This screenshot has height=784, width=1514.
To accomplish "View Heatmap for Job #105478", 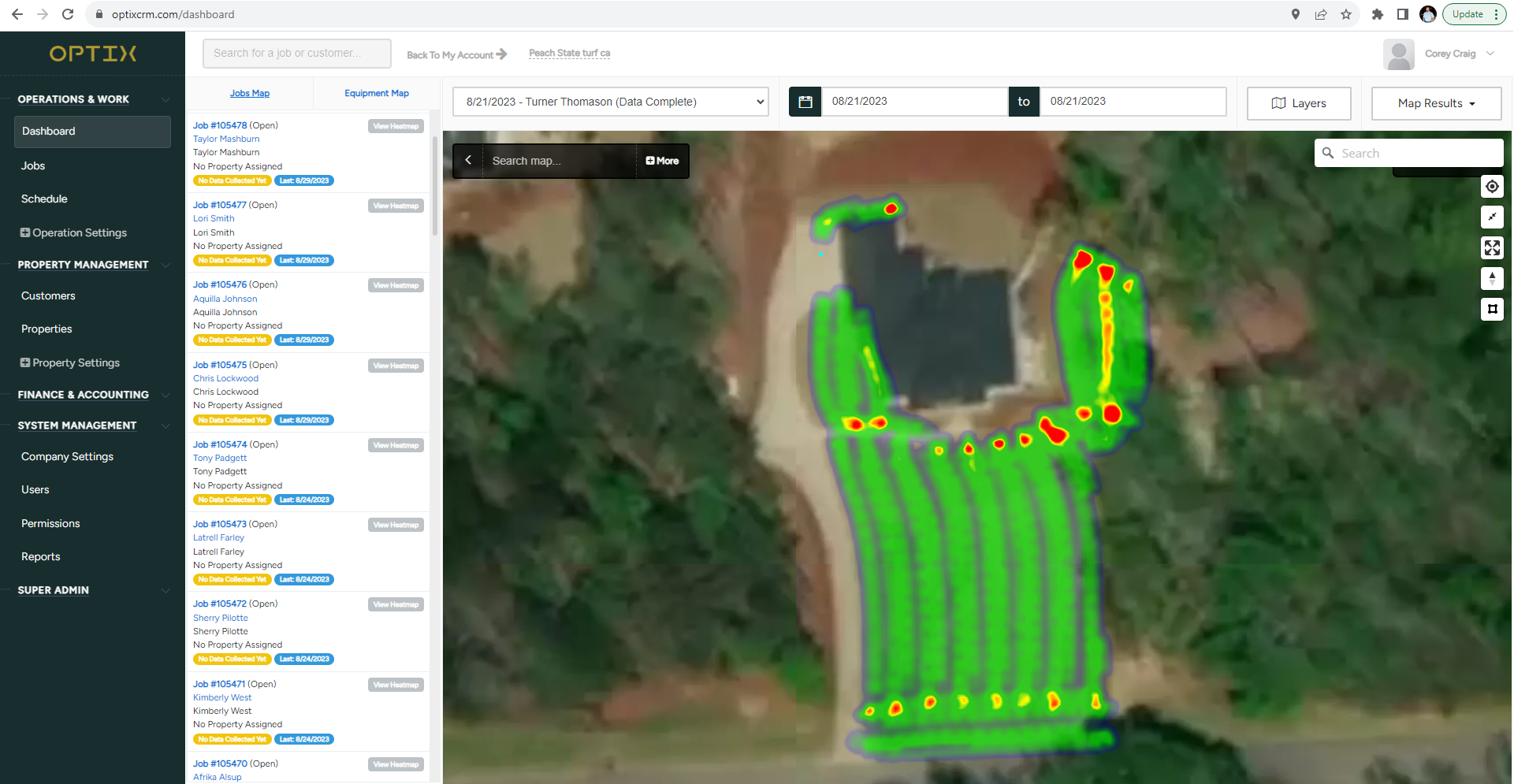I will pos(396,126).
